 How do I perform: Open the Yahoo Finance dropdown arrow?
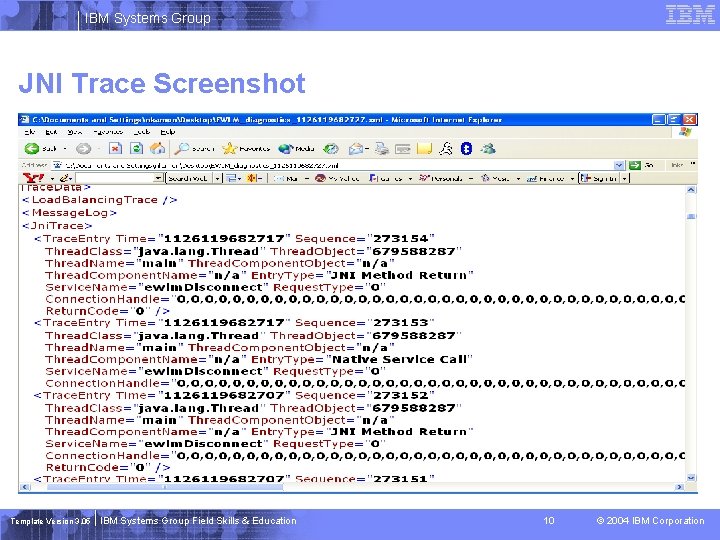click(572, 178)
